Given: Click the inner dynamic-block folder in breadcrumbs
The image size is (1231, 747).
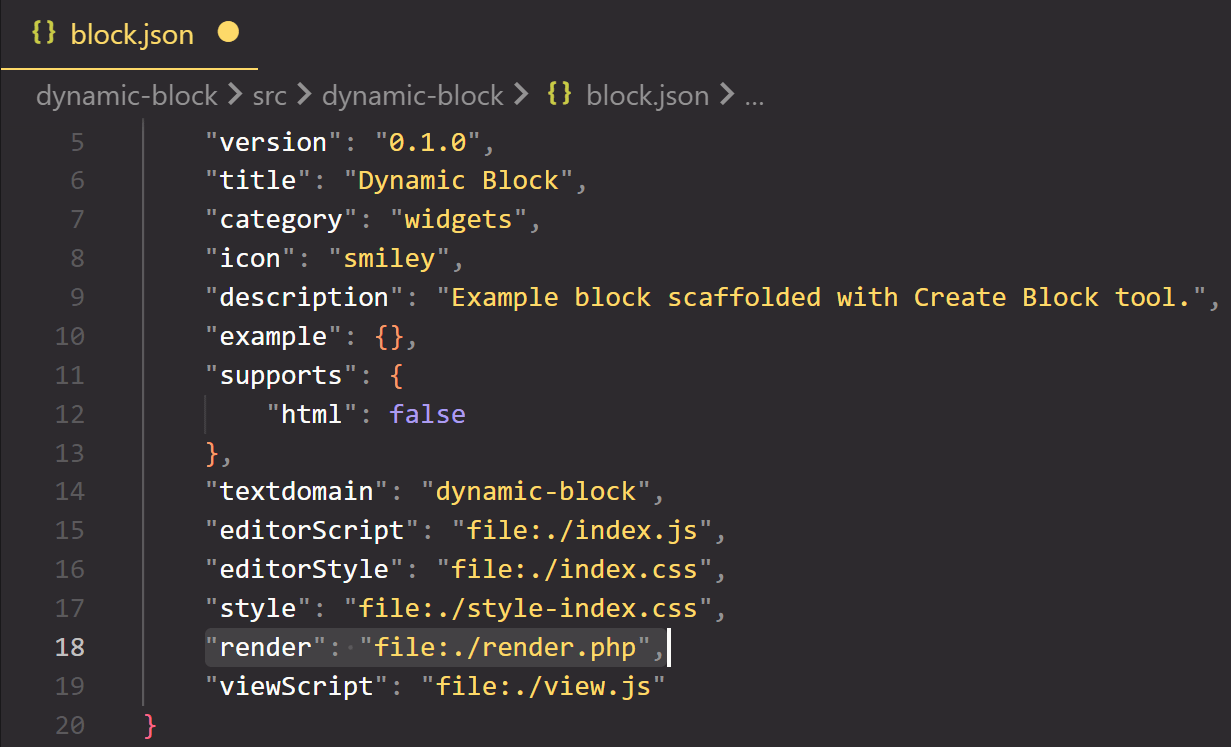Looking at the screenshot, I should click(x=412, y=95).
